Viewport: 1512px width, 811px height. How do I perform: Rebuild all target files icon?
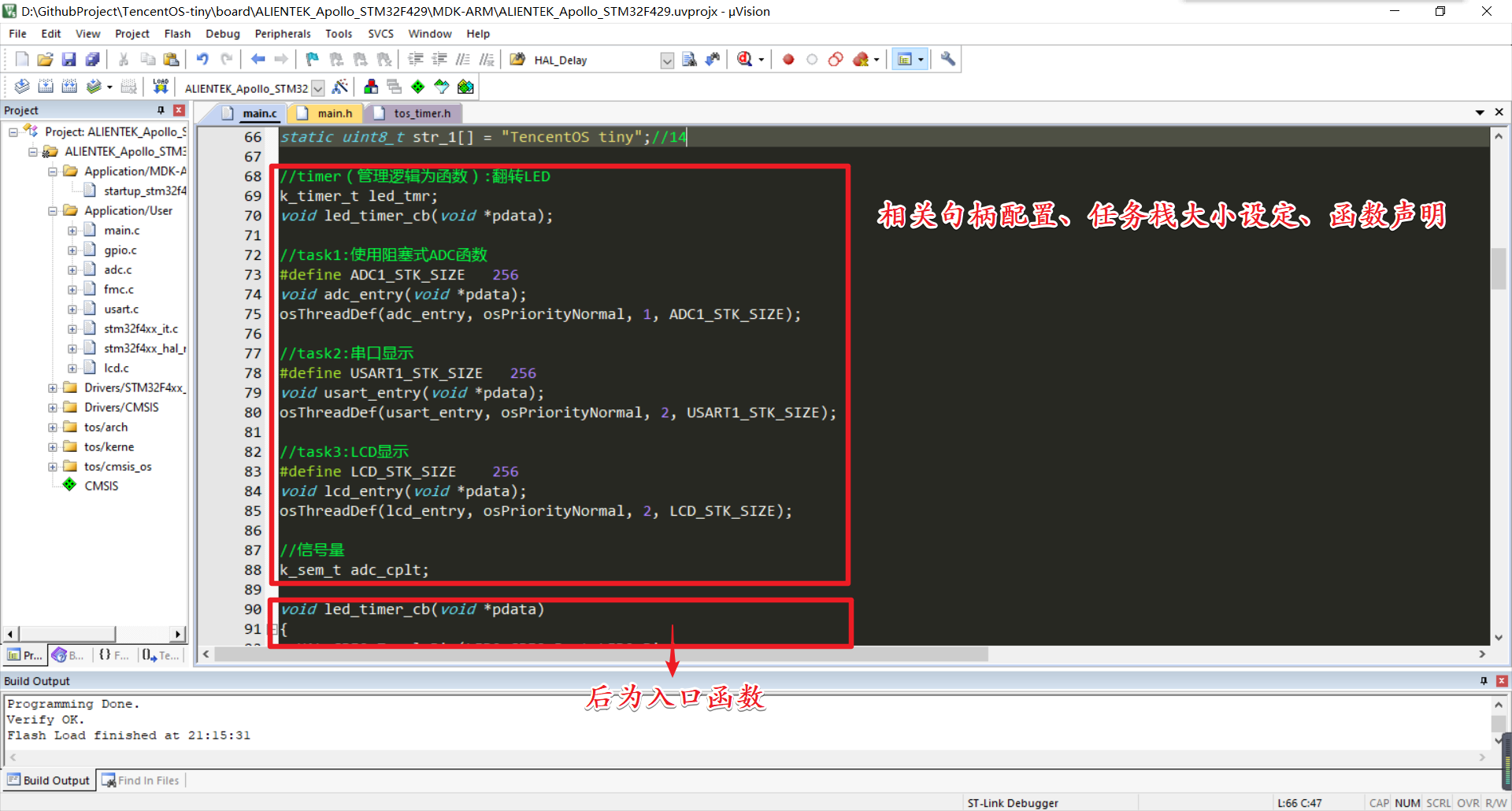[x=69, y=87]
